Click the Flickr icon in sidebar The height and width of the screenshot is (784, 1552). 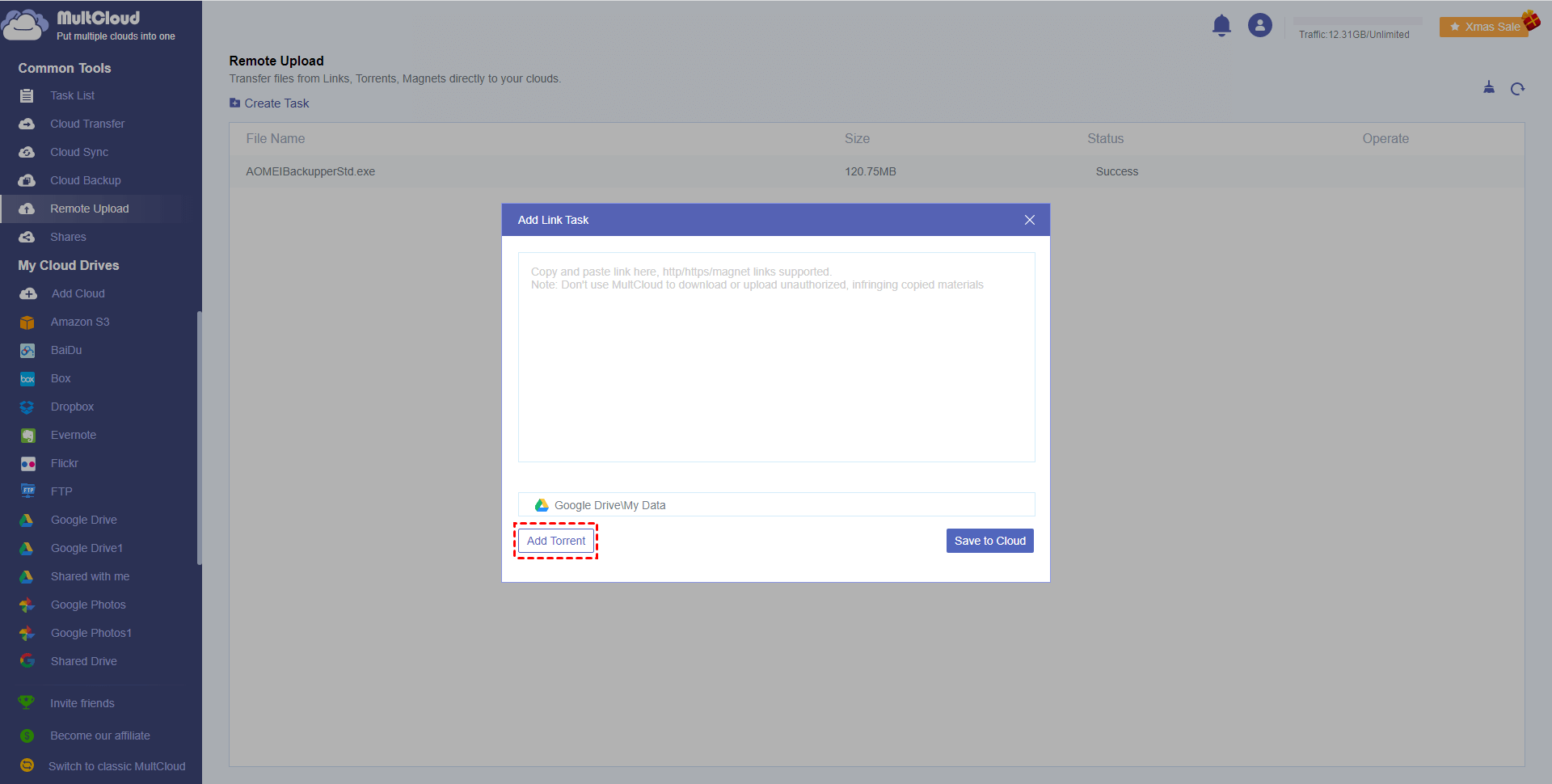(x=27, y=464)
